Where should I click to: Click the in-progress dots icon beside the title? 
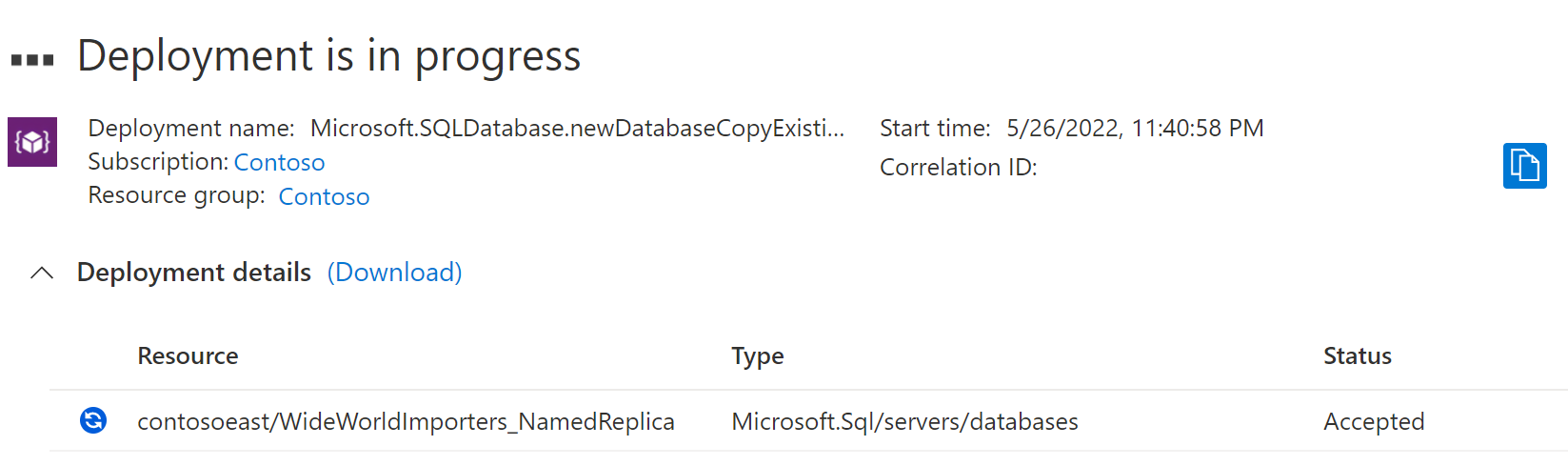32,60
